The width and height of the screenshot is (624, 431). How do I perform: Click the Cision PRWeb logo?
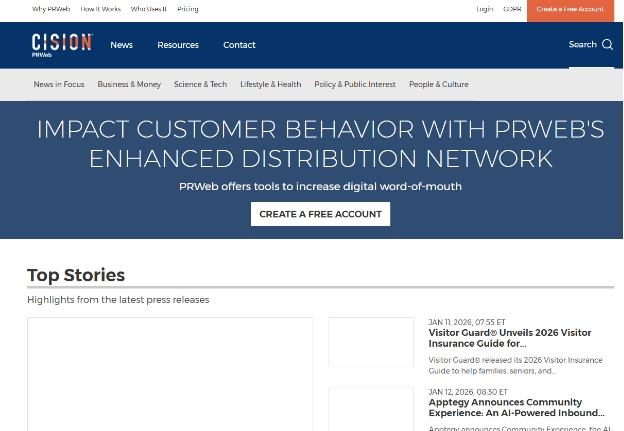point(61,44)
